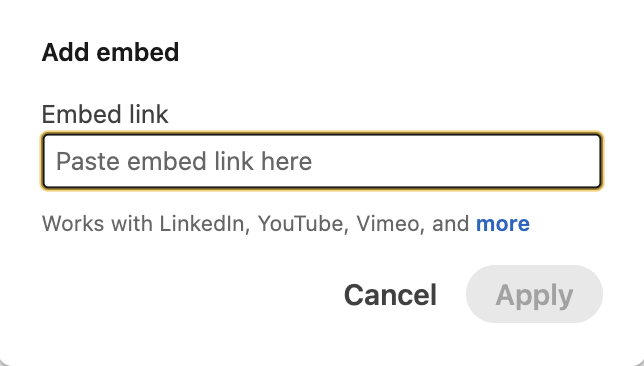Select the word 'more' in the helper text
The width and height of the screenshot is (644, 366).
pos(503,223)
